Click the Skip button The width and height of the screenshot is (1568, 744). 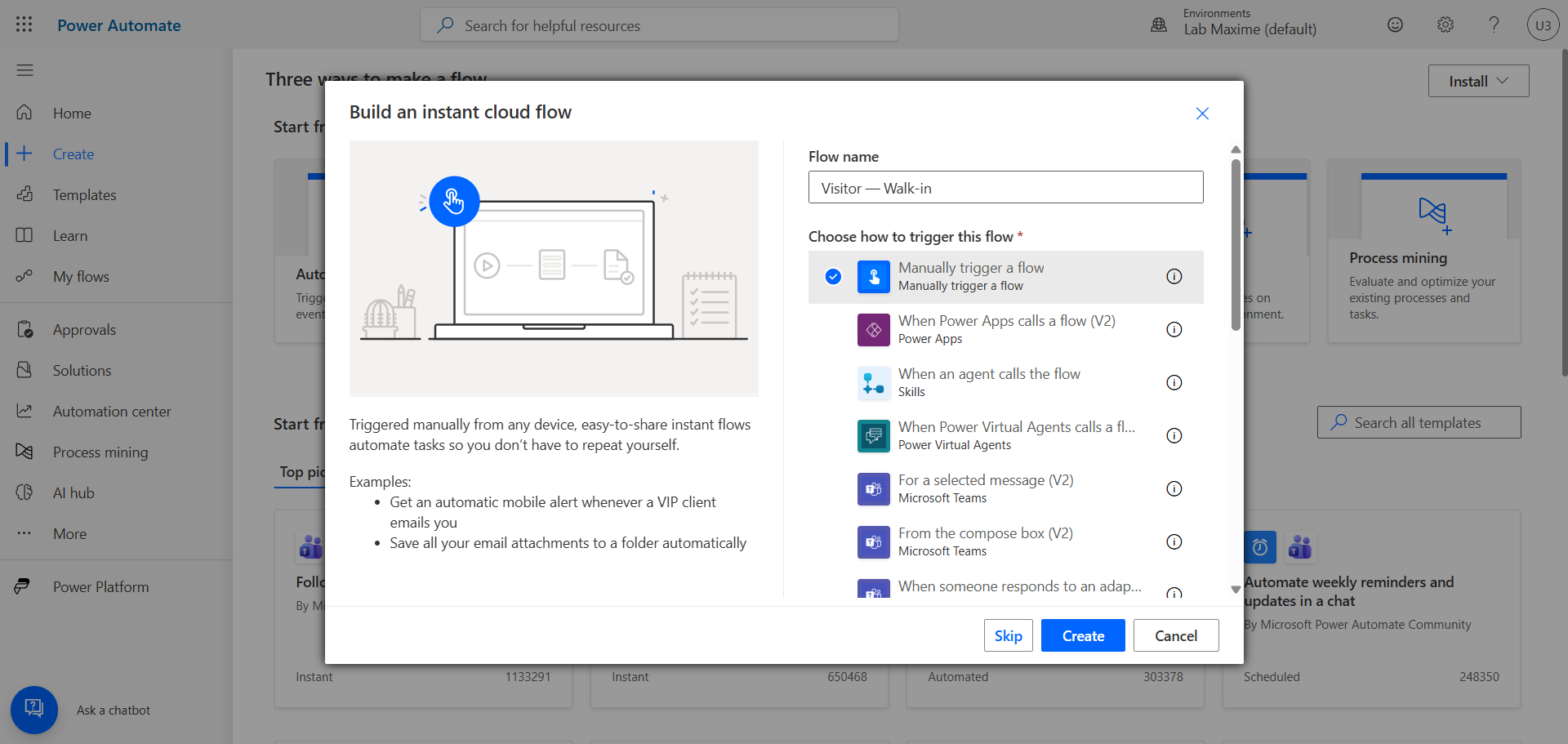1009,635
